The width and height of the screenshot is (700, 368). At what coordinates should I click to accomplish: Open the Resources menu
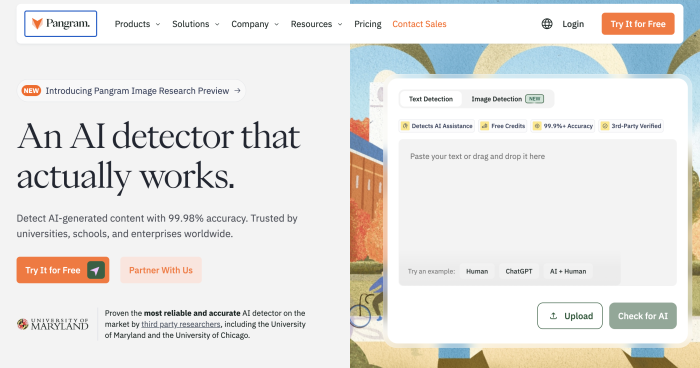click(317, 24)
